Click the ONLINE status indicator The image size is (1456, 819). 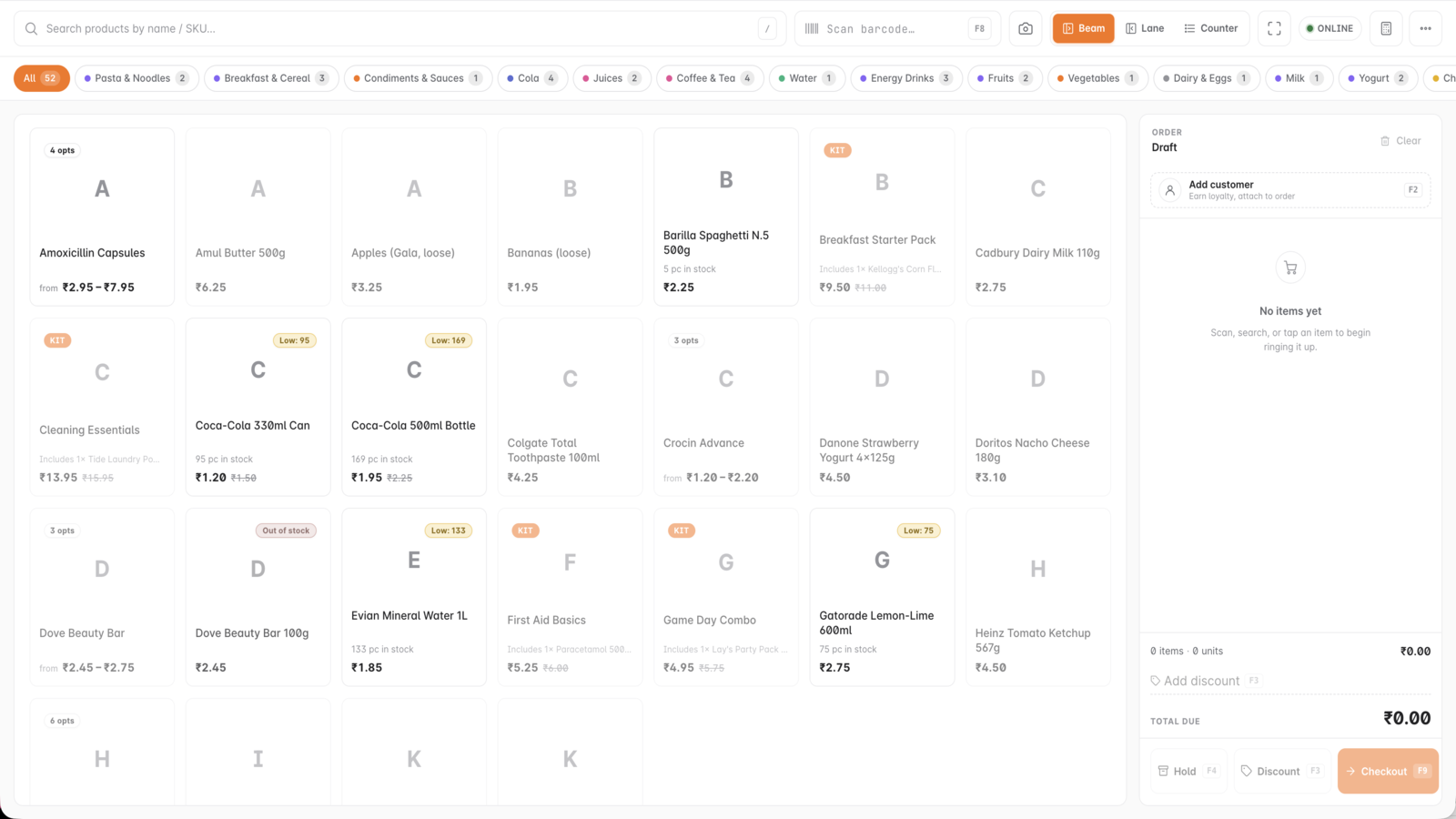[1330, 28]
